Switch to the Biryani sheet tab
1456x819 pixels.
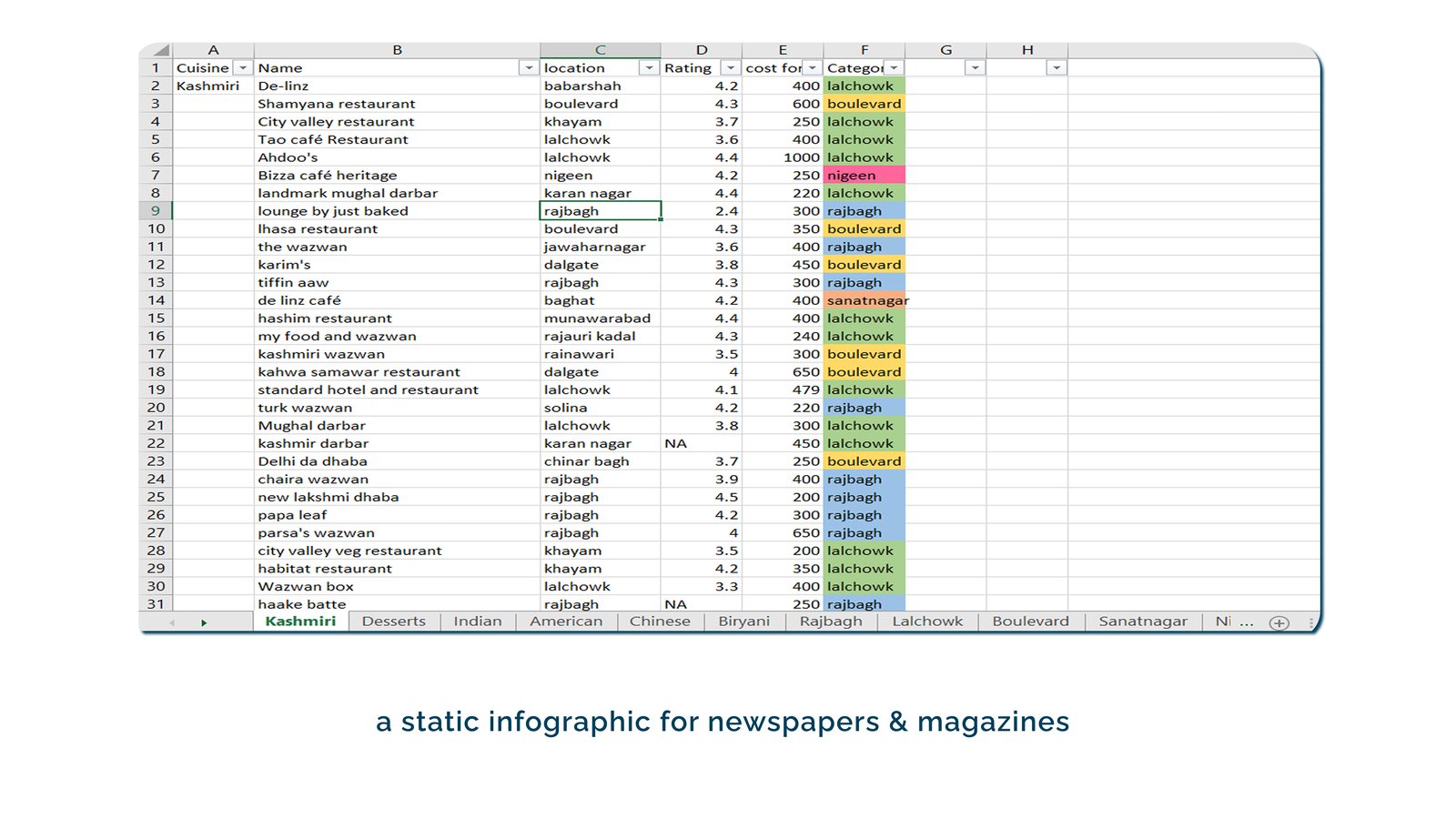click(744, 622)
